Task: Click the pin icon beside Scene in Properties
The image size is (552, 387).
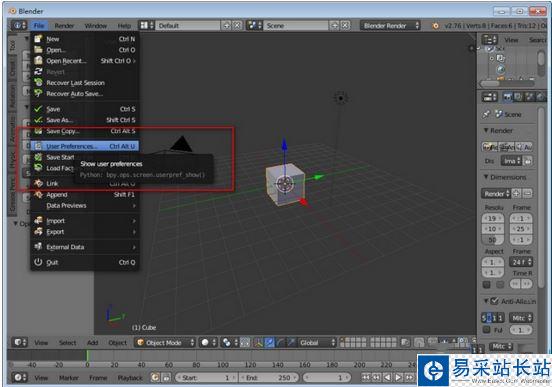Action: (x=486, y=114)
